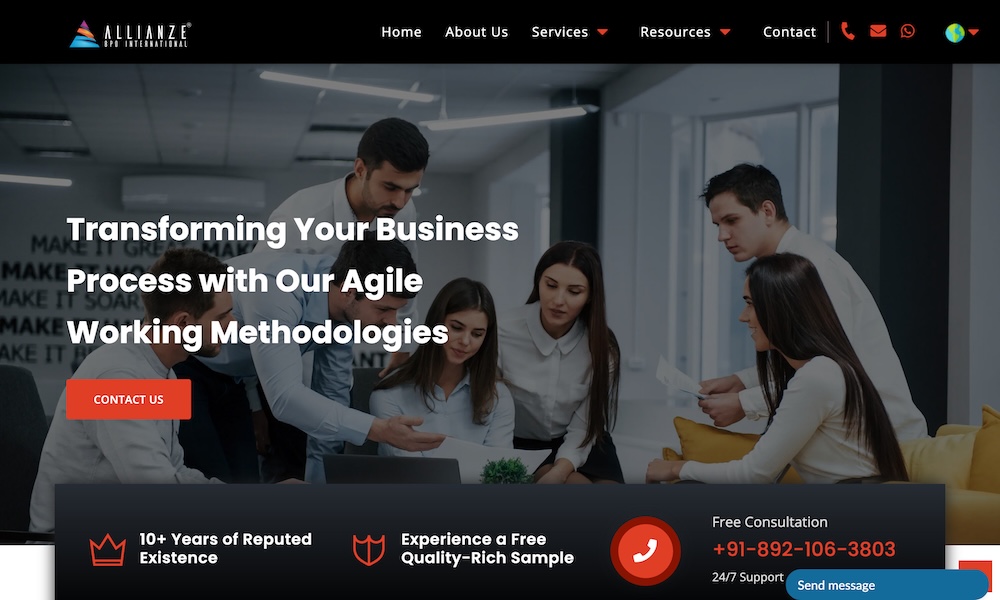The width and height of the screenshot is (1000, 600).
Task: Click the red phone icon in header
Action: pos(848,31)
